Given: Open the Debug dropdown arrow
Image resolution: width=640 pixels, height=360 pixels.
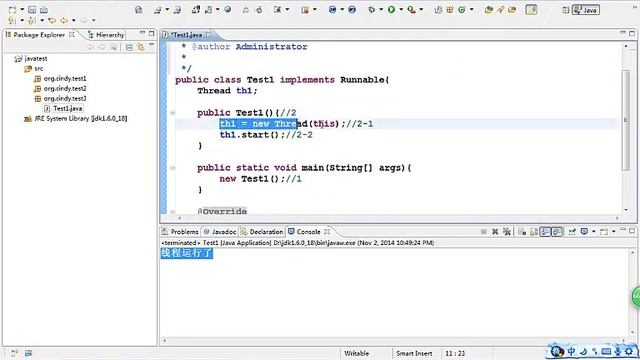Looking at the screenshot, I should [381, 9].
